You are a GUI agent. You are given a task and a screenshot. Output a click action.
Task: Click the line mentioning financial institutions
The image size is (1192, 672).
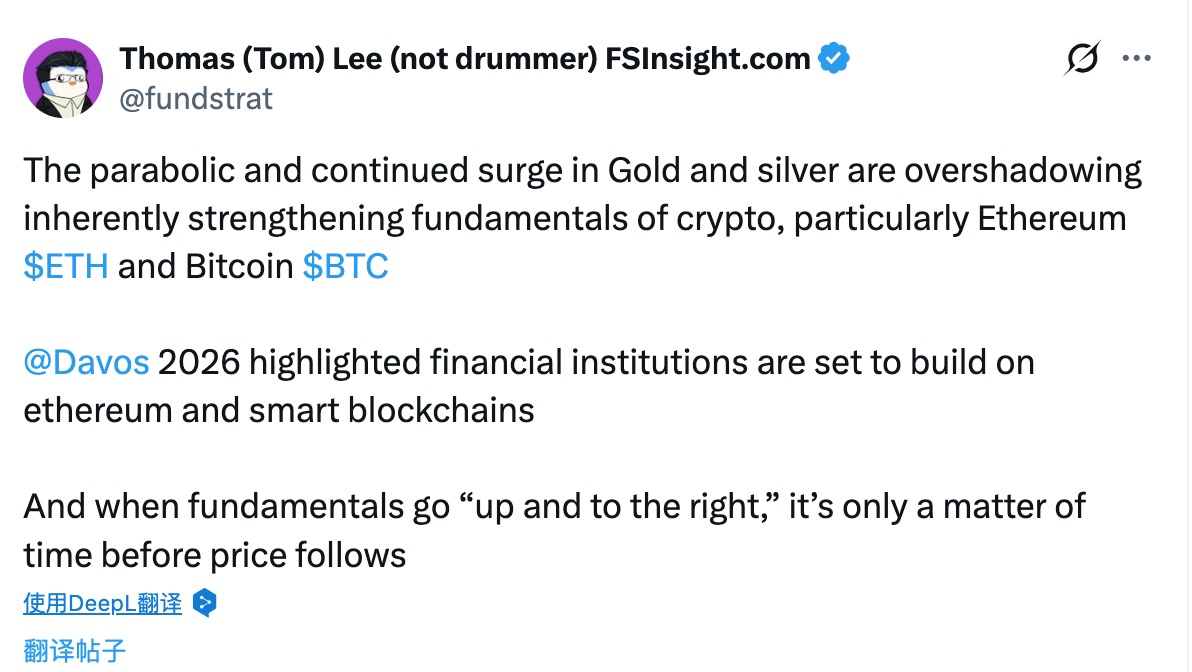tap(592, 362)
